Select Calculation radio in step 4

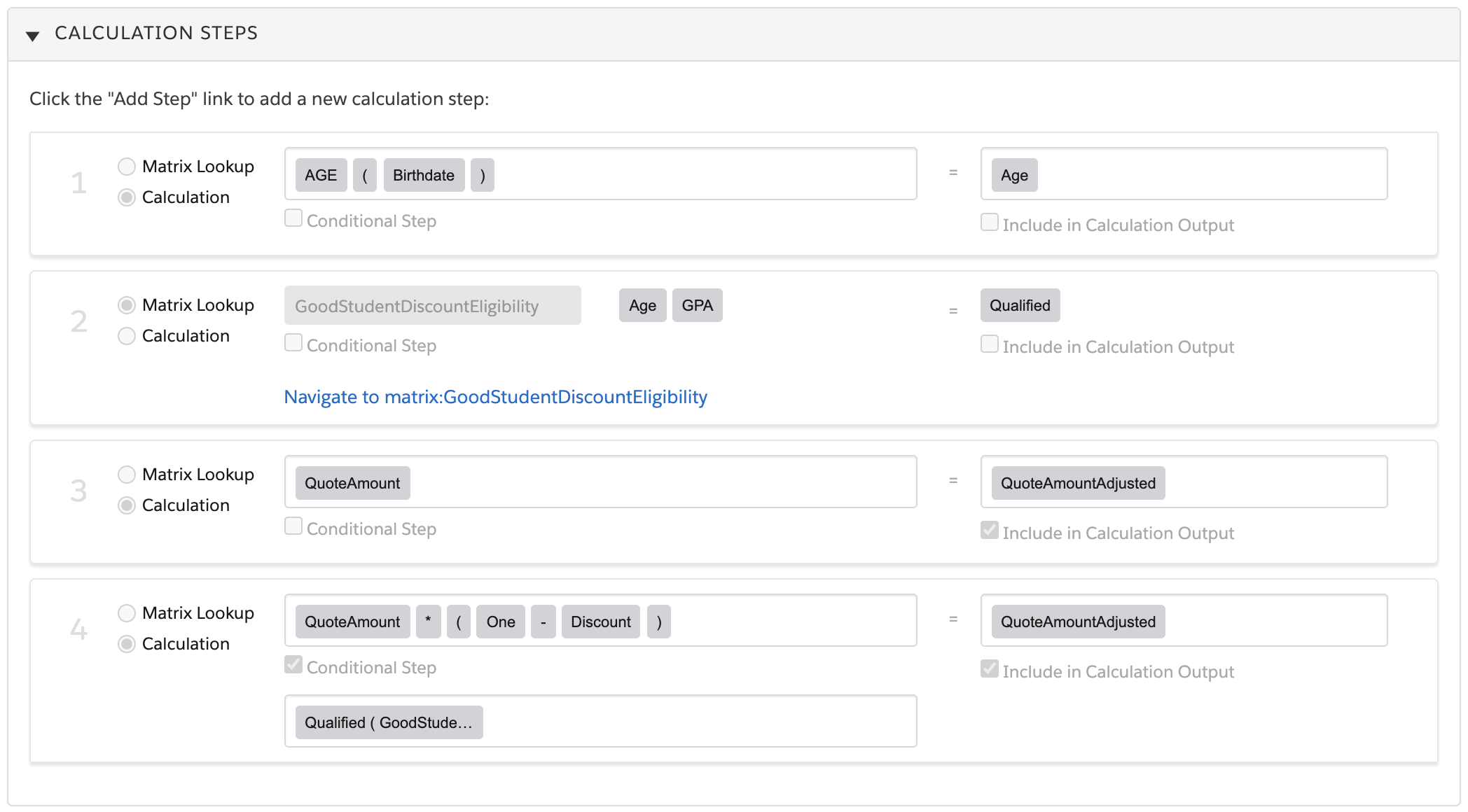[127, 644]
